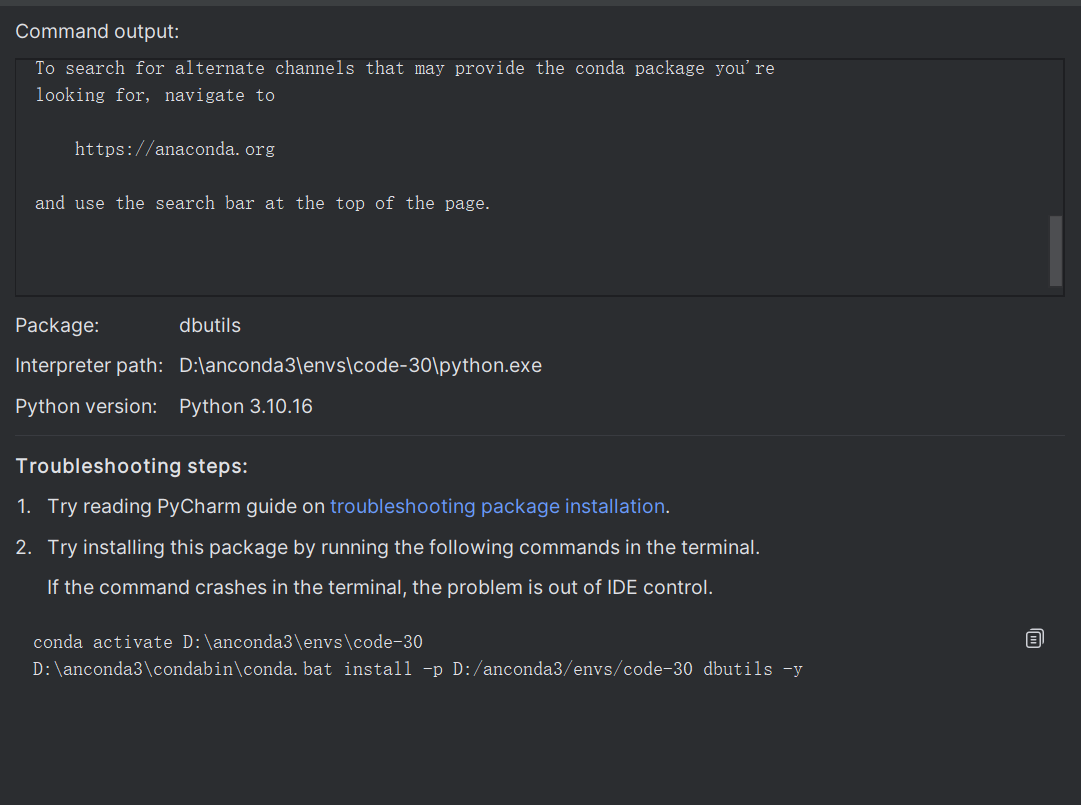
Task: Click step 2 'Try installing this package' text
Action: click(x=403, y=548)
